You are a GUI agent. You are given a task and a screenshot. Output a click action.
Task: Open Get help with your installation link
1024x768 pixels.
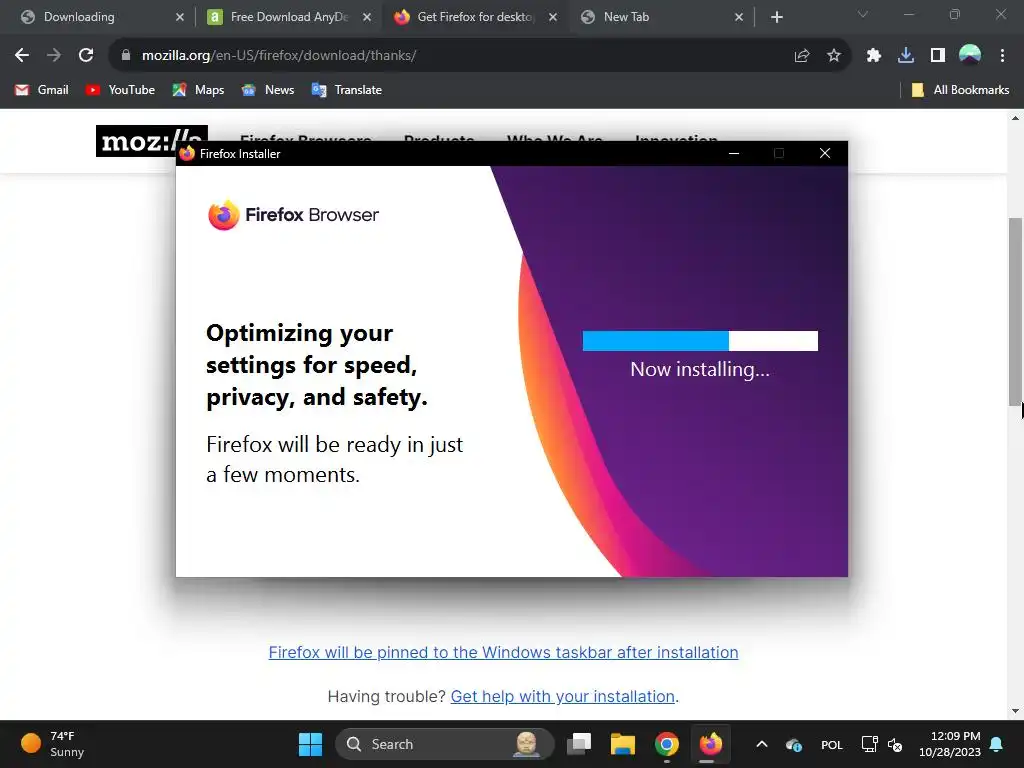[562, 697]
